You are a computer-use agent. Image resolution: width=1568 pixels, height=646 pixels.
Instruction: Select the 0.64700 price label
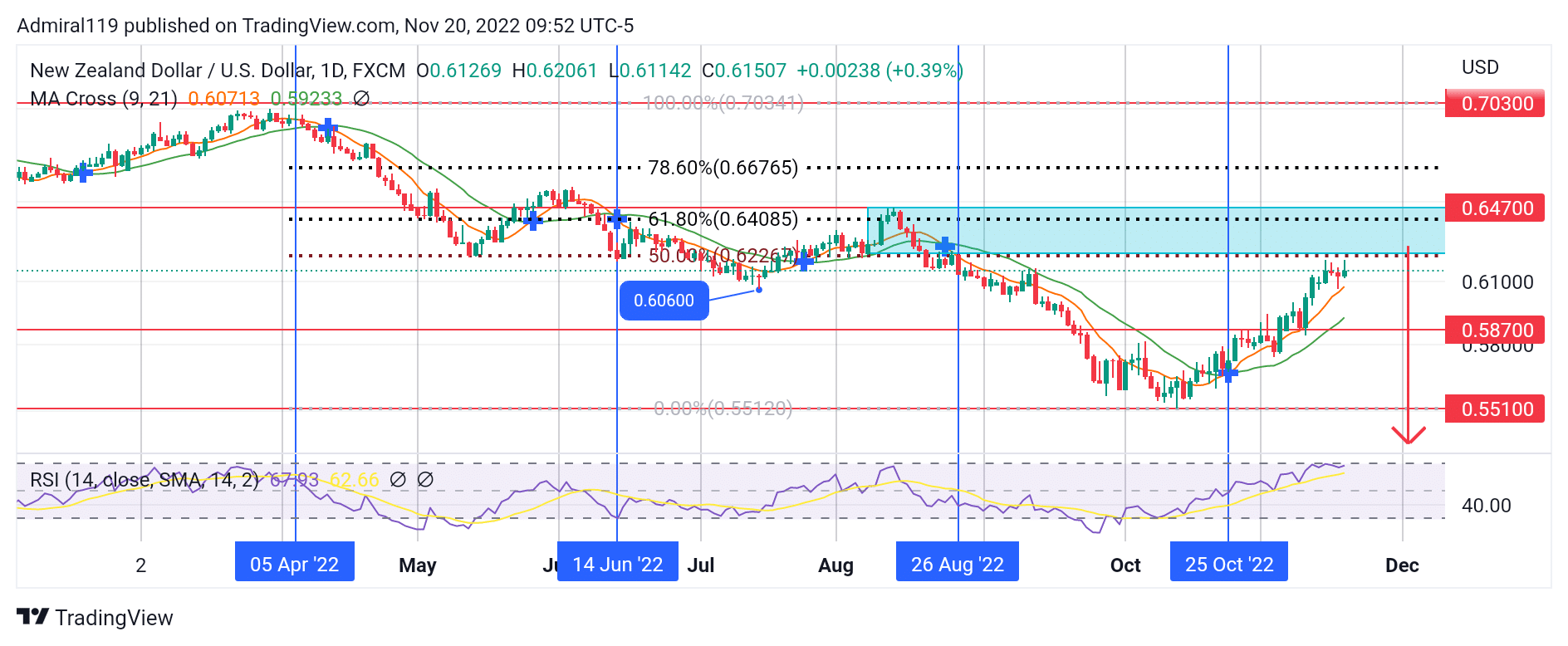(x=1495, y=208)
